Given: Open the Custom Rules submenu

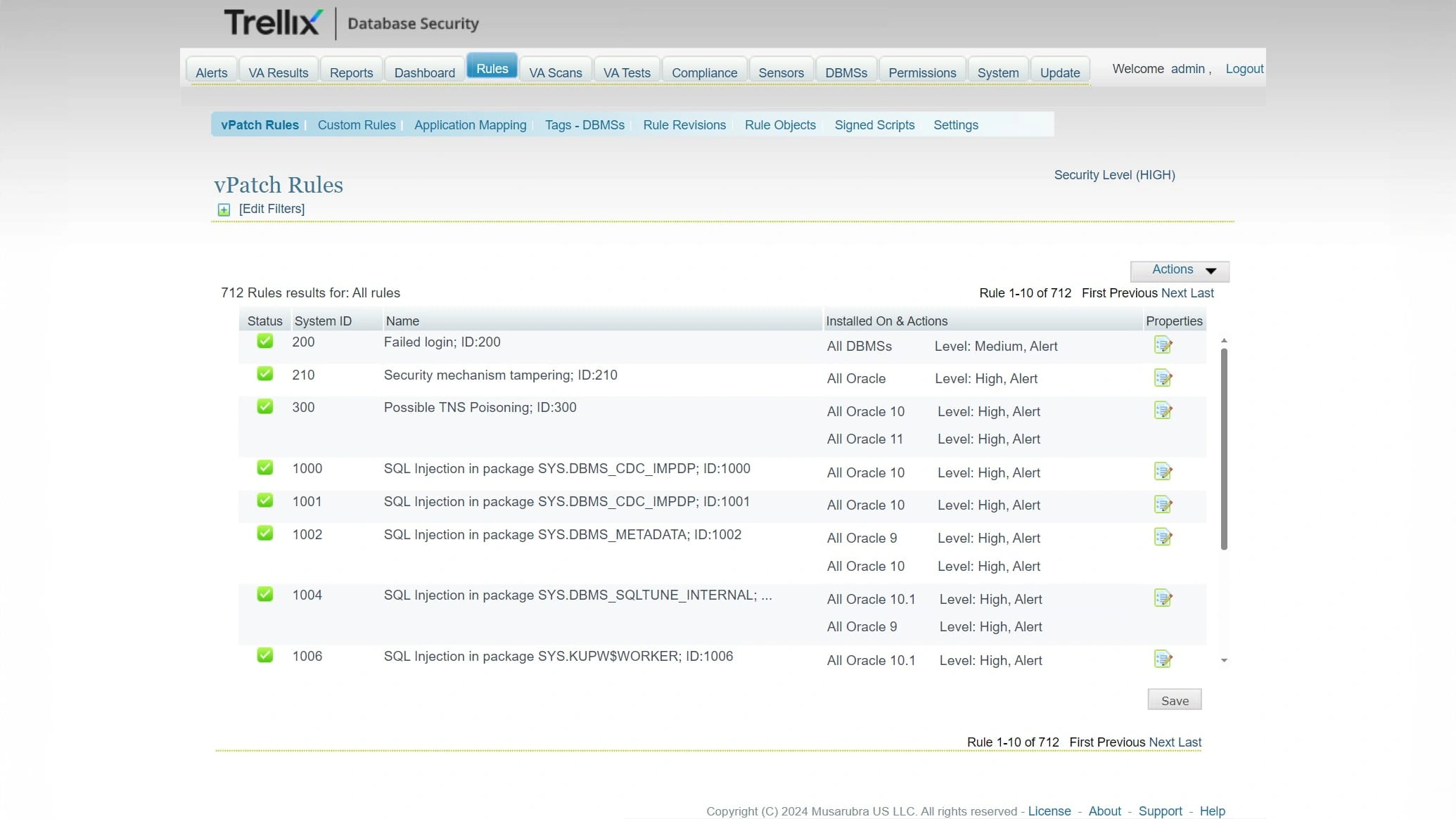Looking at the screenshot, I should pyautogui.click(x=357, y=124).
